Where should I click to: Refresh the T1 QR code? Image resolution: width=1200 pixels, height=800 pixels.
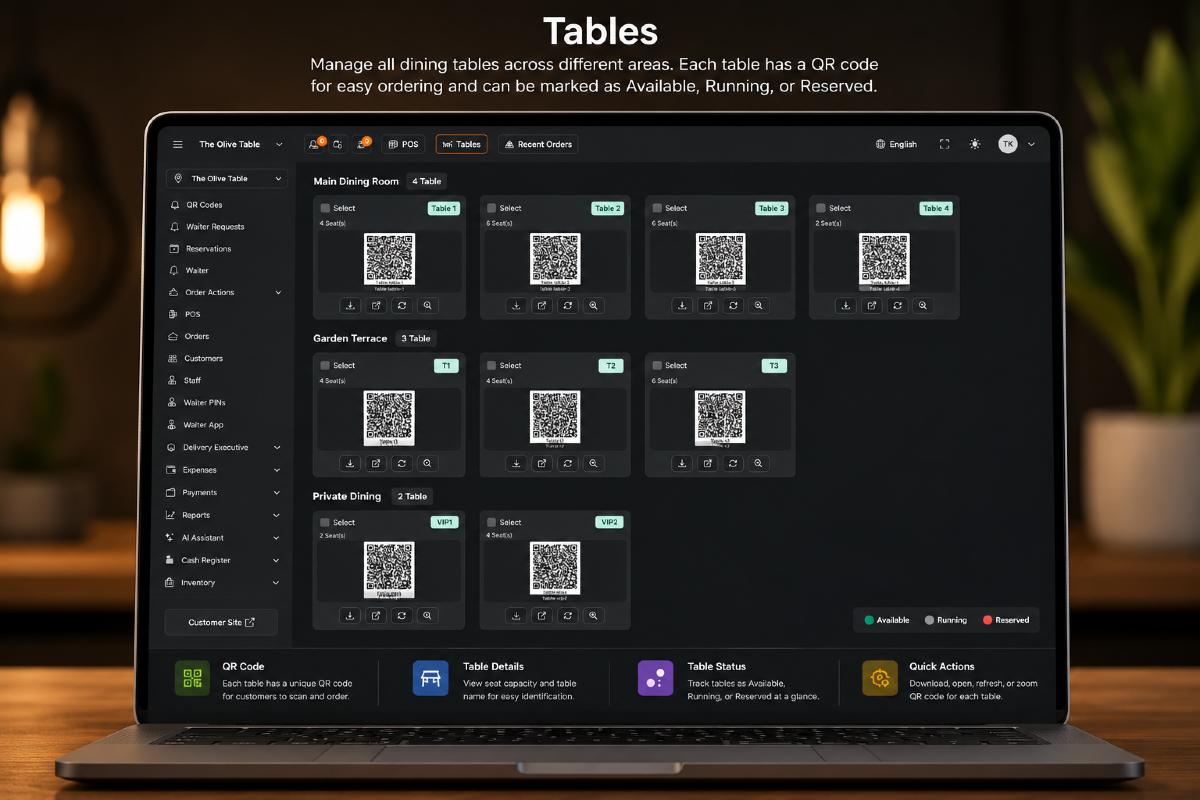point(402,463)
